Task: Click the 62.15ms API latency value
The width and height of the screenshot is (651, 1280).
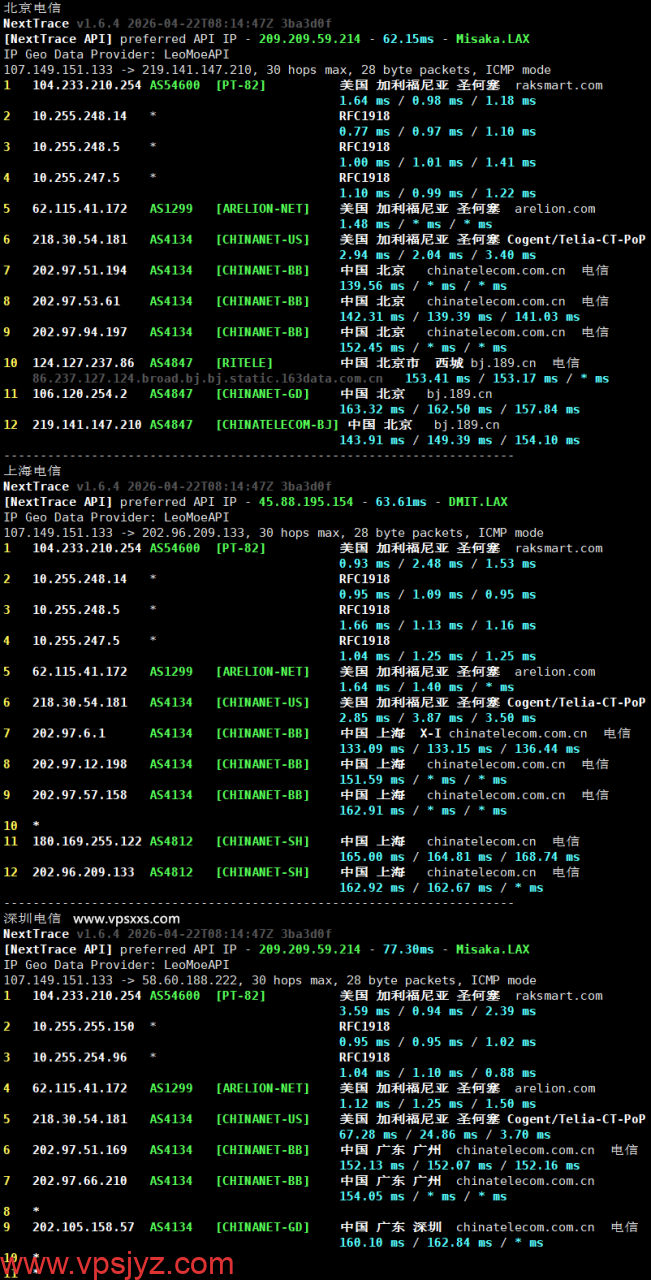Action: coord(404,39)
